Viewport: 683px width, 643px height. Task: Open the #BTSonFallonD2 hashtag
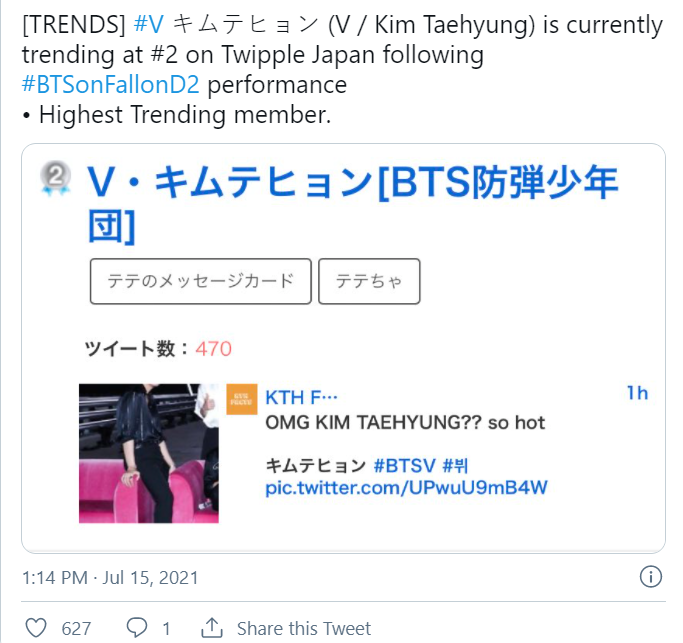pos(111,85)
